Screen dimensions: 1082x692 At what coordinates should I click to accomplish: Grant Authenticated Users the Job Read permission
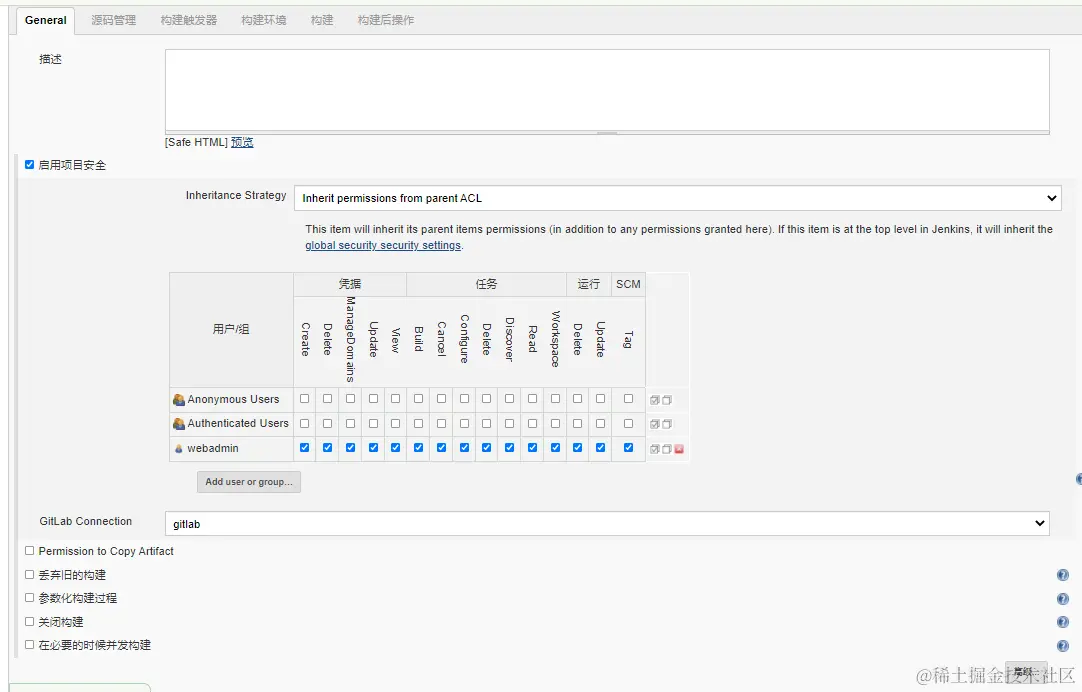pos(533,423)
